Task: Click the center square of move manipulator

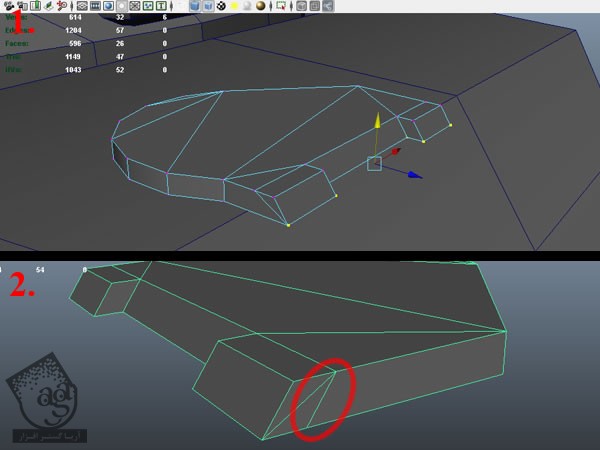Action: pyautogui.click(x=374, y=163)
